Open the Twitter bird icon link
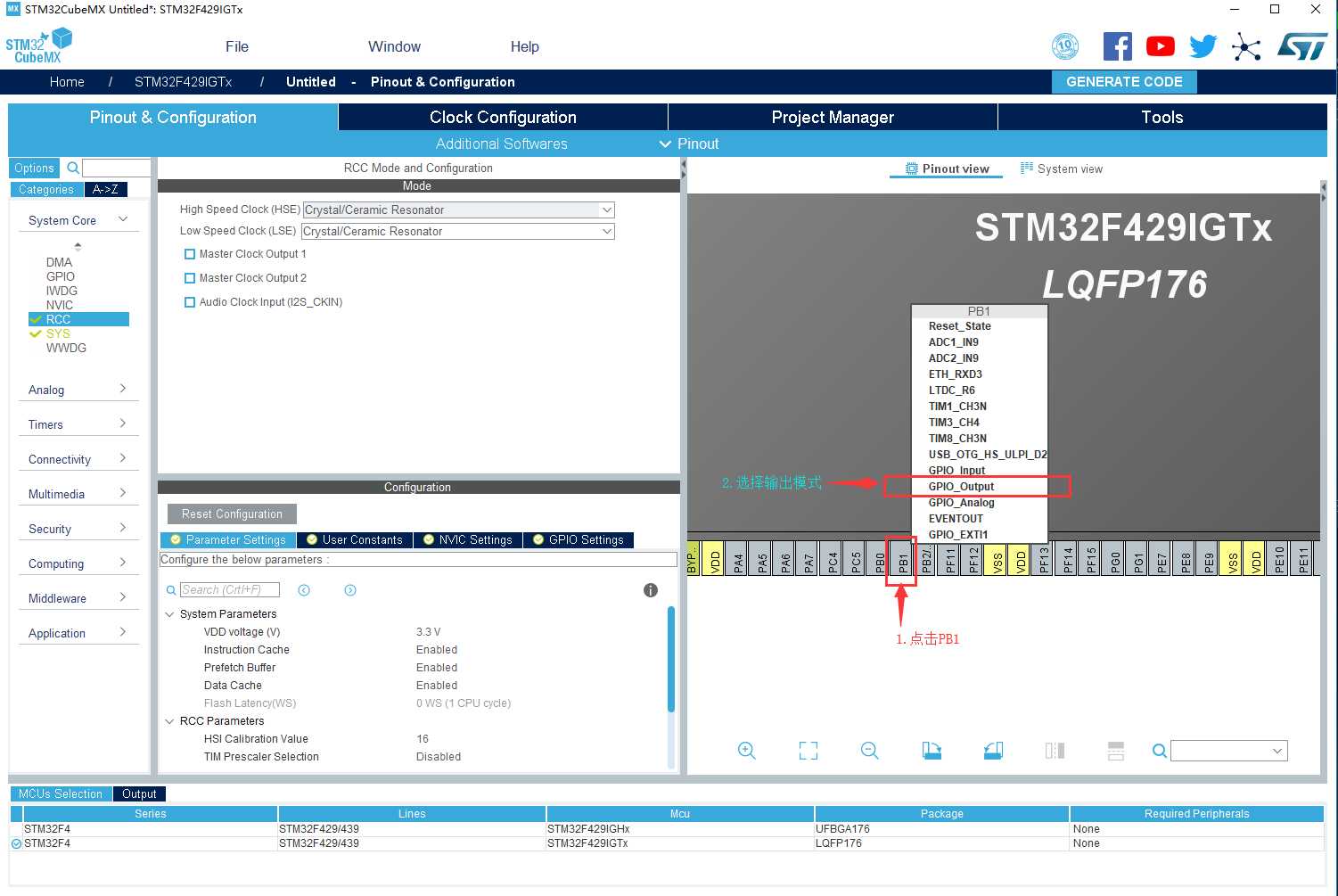The width and height of the screenshot is (1338, 896). tap(1203, 46)
